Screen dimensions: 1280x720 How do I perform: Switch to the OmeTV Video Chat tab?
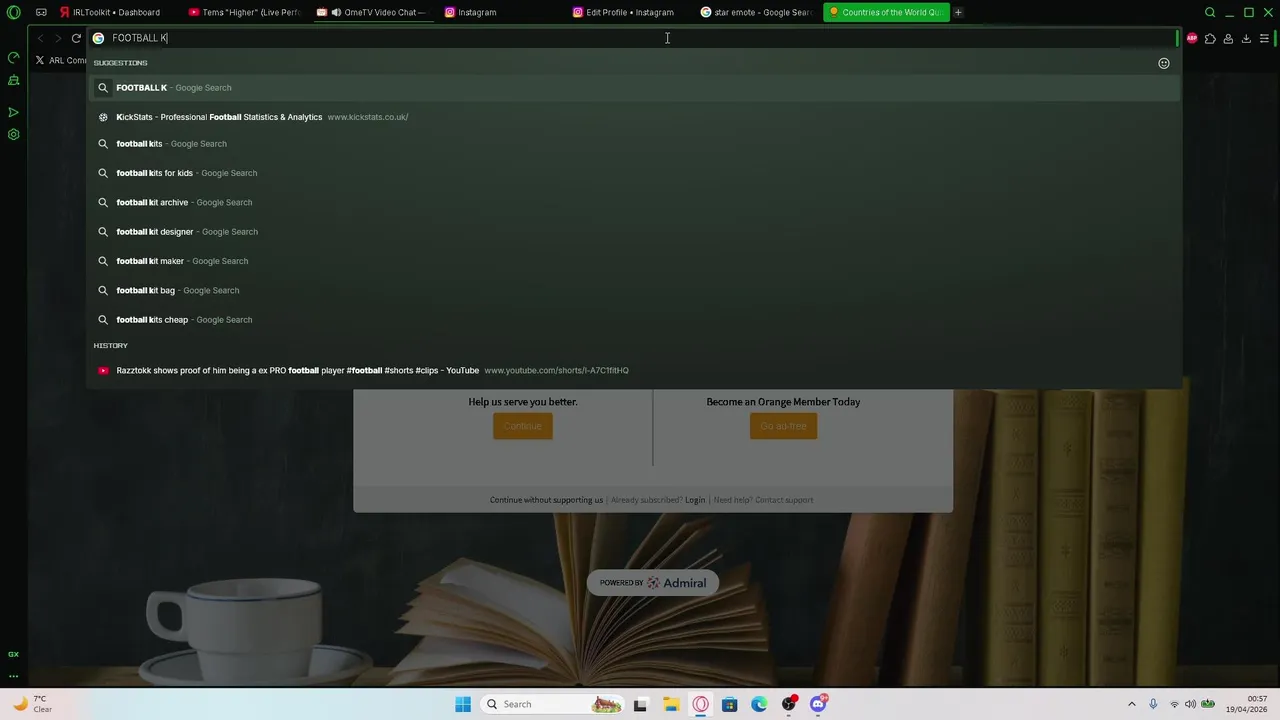click(372, 12)
